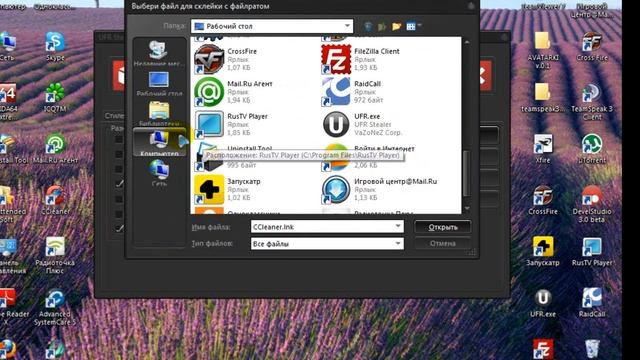
Task: Select the RaidCall shortcut in file list
Action: click(x=352, y=92)
